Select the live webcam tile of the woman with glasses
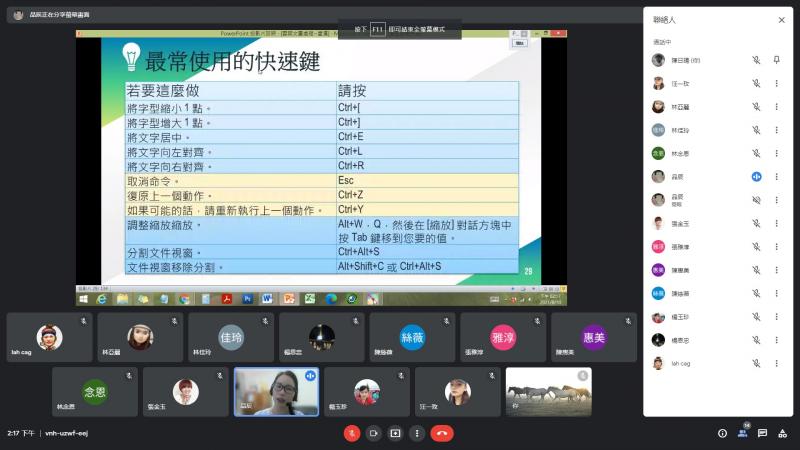Image resolution: width=800 pixels, height=450 pixels. coord(277,392)
